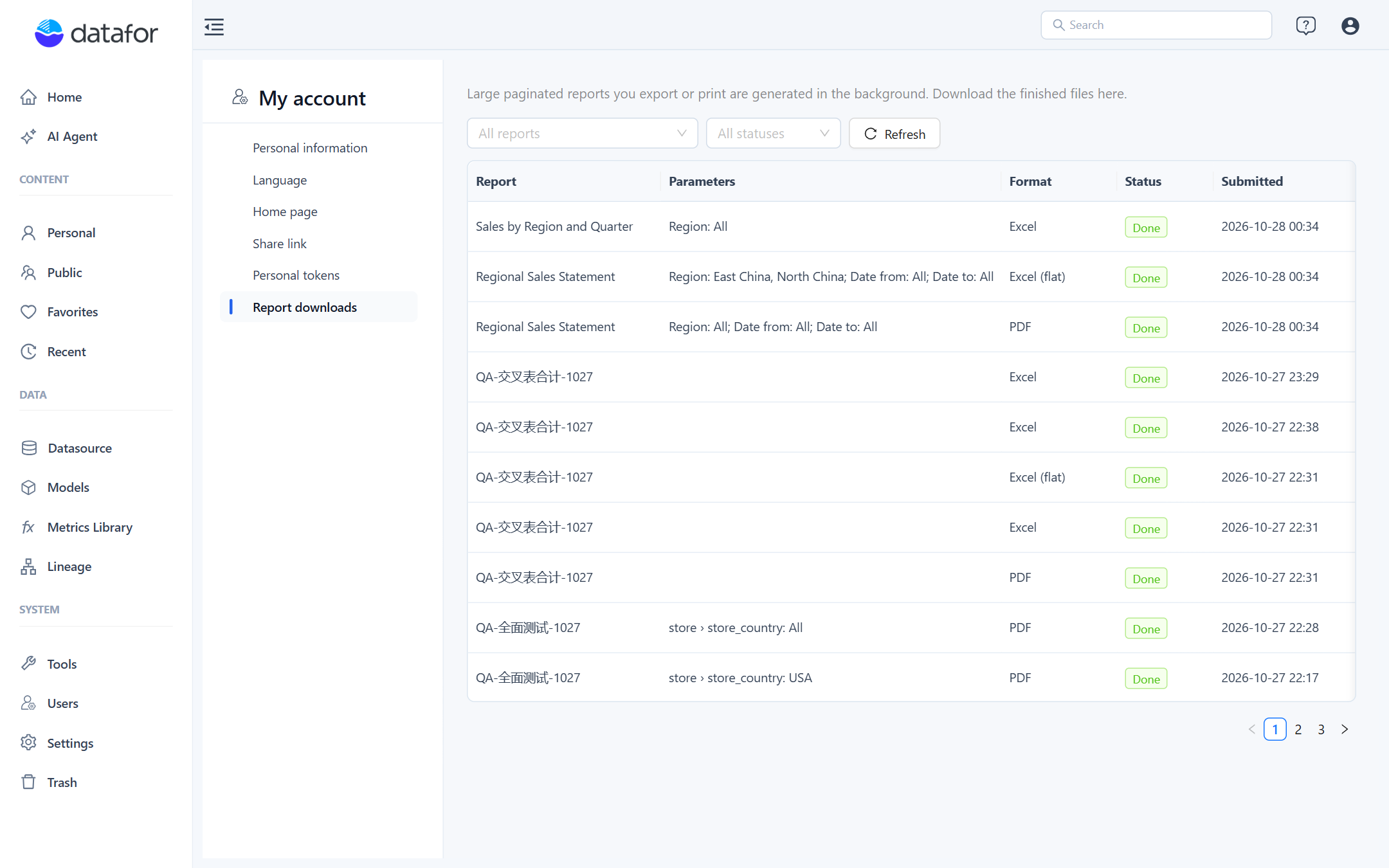The width and height of the screenshot is (1389, 868).
Task: Click the Lineage hierarchy icon
Action: click(x=28, y=566)
